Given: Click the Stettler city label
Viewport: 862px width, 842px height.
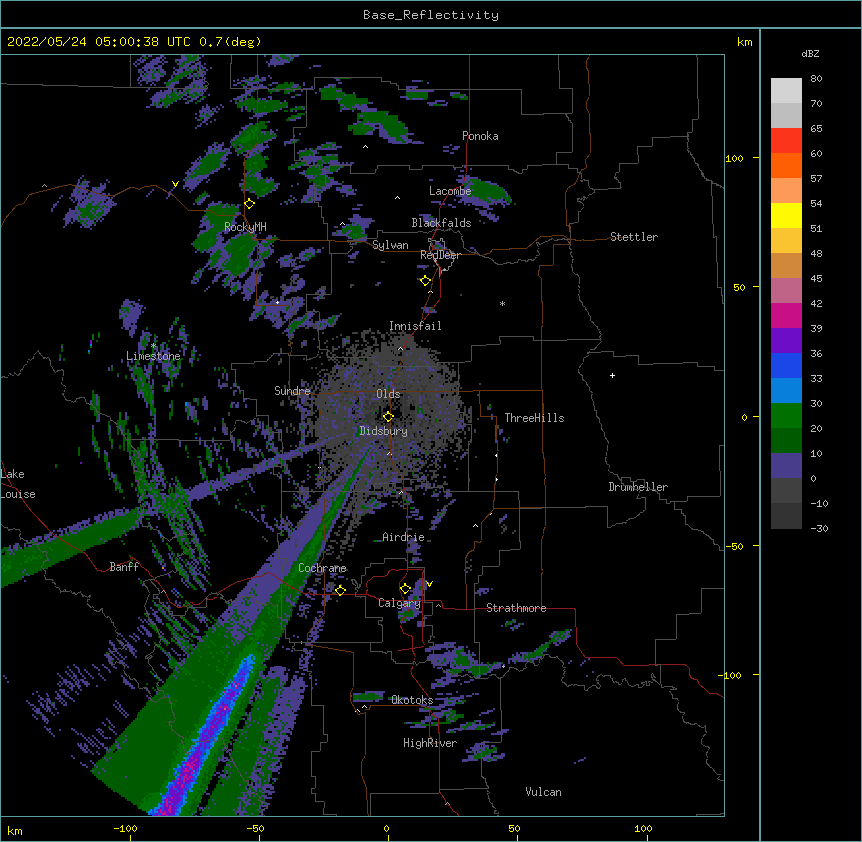Looking at the screenshot, I should (x=634, y=237).
